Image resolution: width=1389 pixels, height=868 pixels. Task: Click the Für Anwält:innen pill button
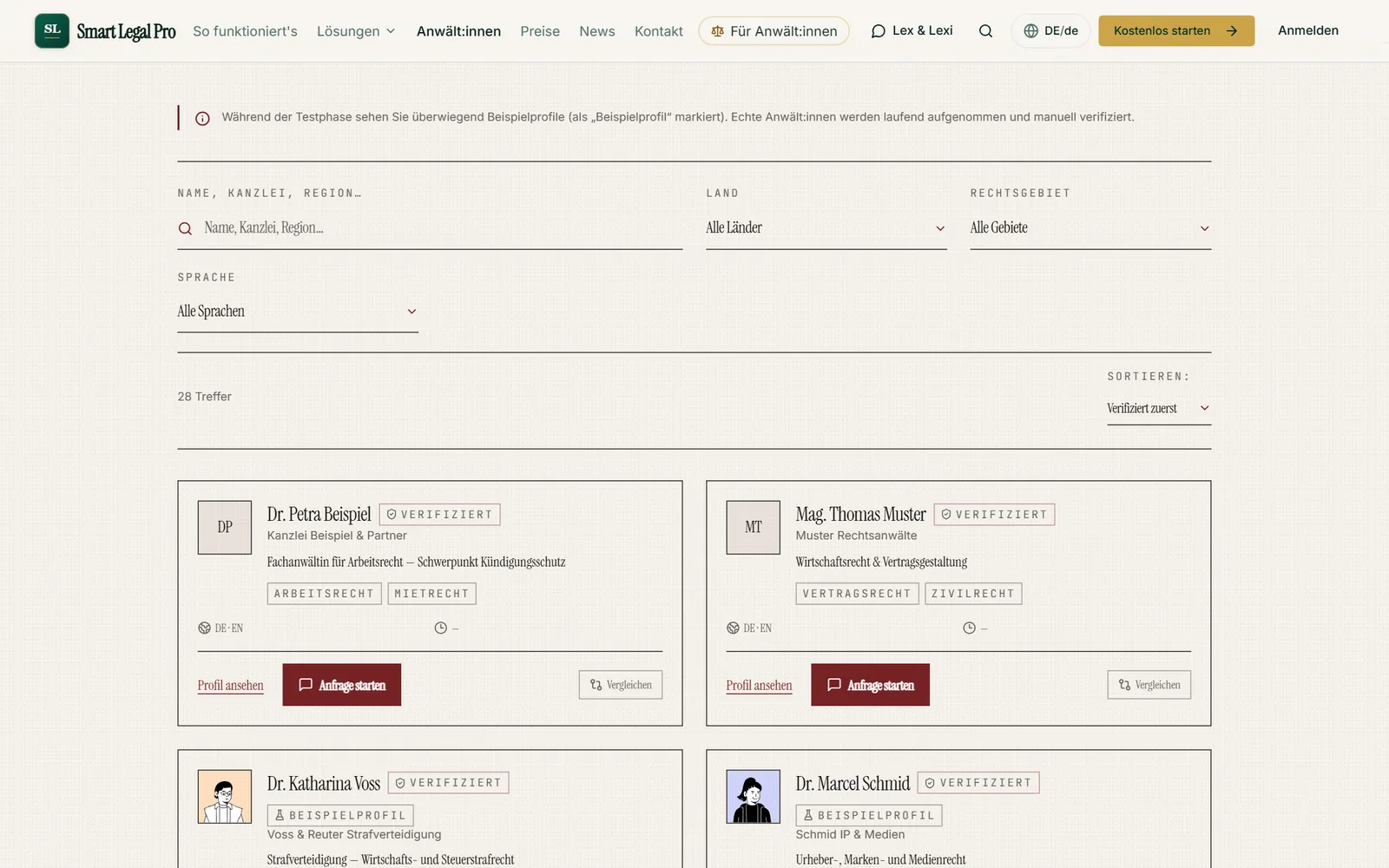[x=774, y=31]
